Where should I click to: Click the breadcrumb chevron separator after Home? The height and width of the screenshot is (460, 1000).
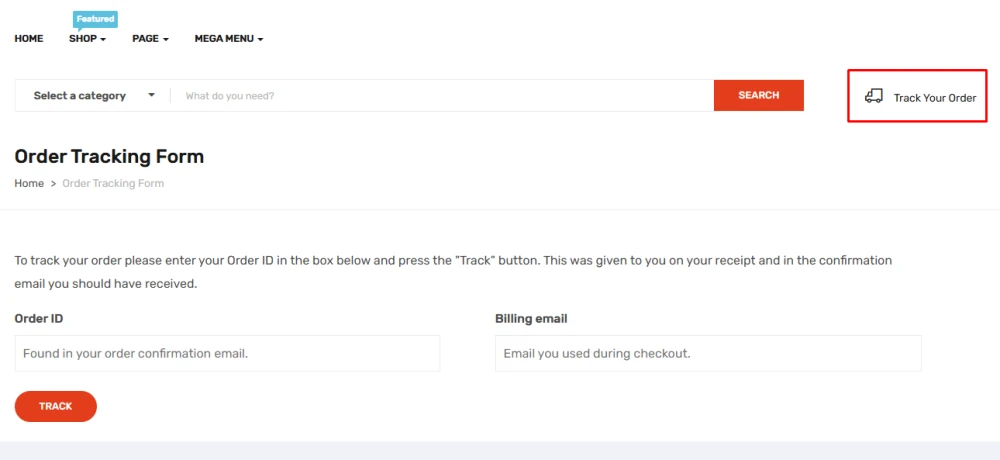pyautogui.click(x=53, y=184)
